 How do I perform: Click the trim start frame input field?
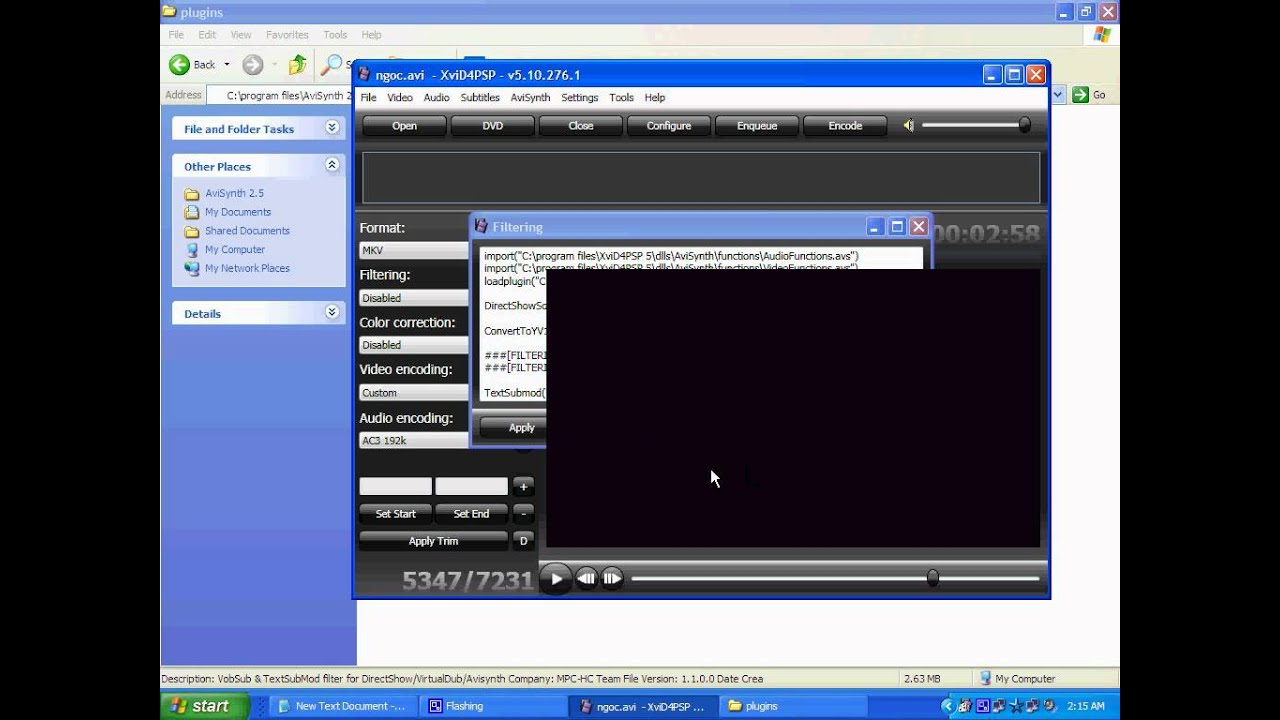point(395,486)
